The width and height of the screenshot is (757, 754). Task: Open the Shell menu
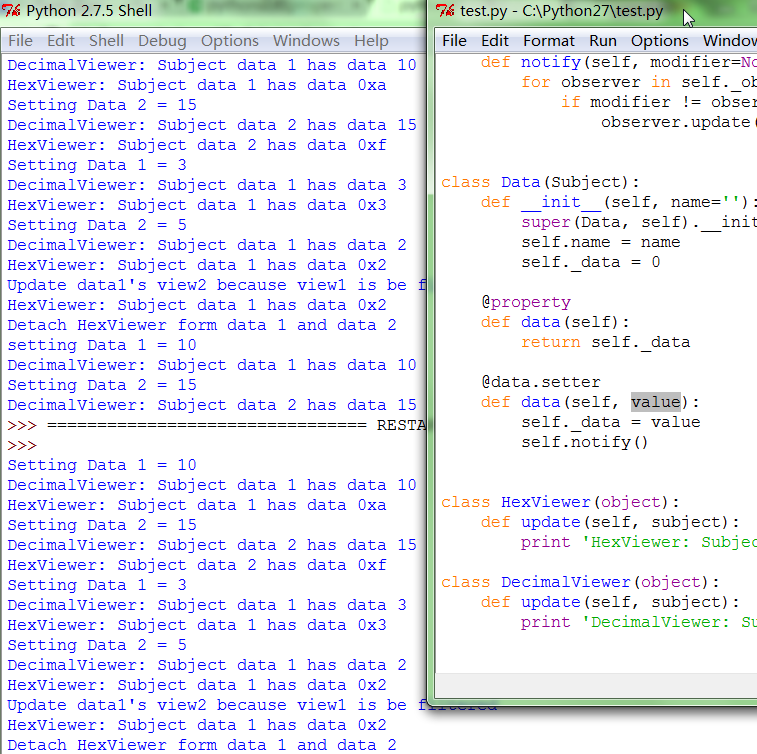(106, 41)
